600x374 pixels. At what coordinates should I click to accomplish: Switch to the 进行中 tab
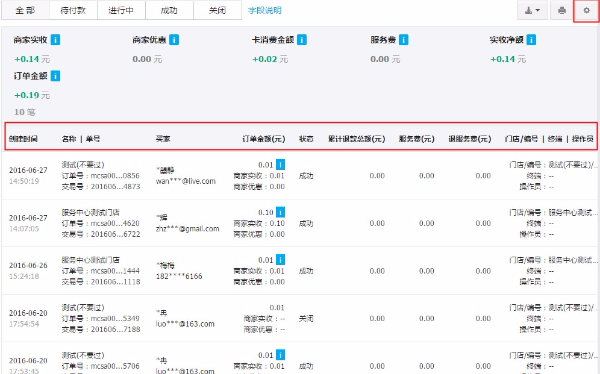pyautogui.click(x=121, y=10)
